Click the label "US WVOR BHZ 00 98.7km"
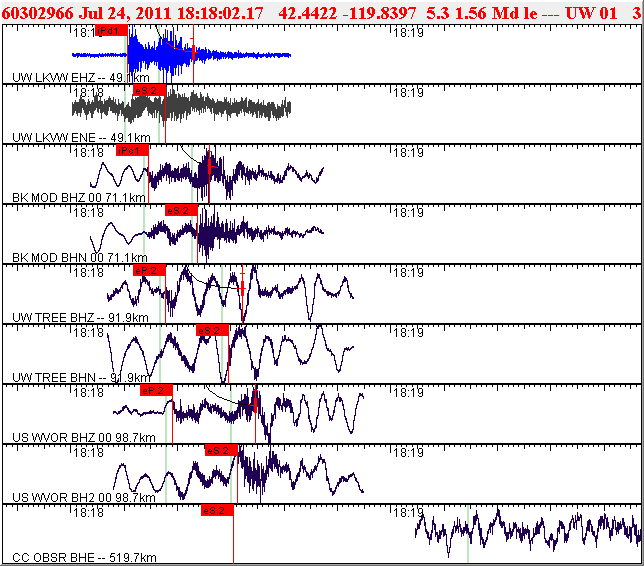Viewport: 644px width, 566px height. point(84,437)
